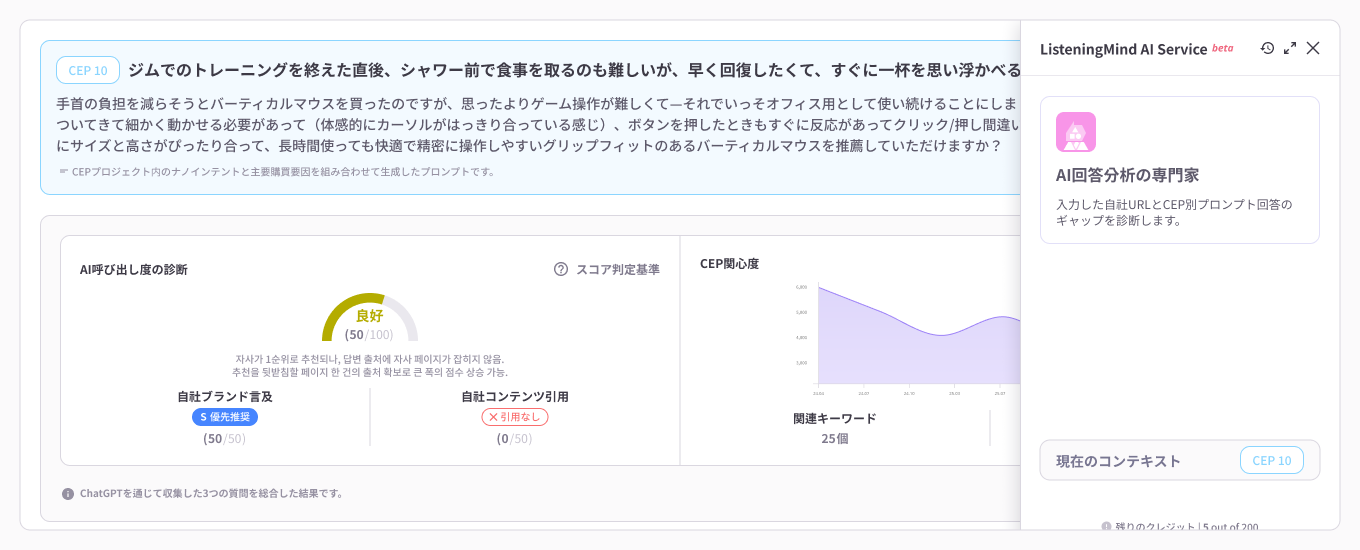Click CEP 10 tag in 現在のコンテキスト
Image resolution: width=1360 pixels, height=550 pixels.
coord(1272,460)
